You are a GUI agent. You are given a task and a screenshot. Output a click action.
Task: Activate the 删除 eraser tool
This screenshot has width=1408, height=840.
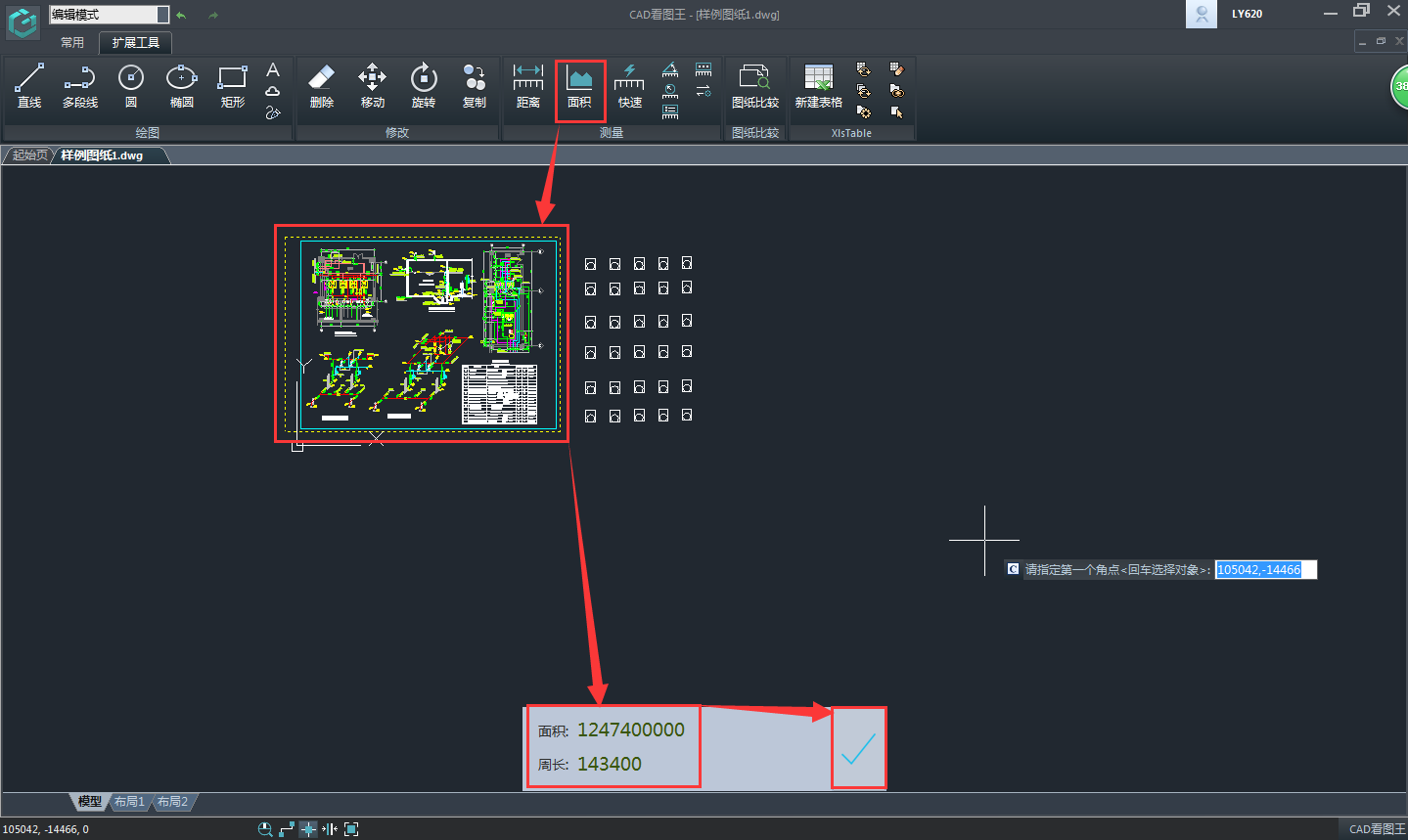tap(321, 85)
